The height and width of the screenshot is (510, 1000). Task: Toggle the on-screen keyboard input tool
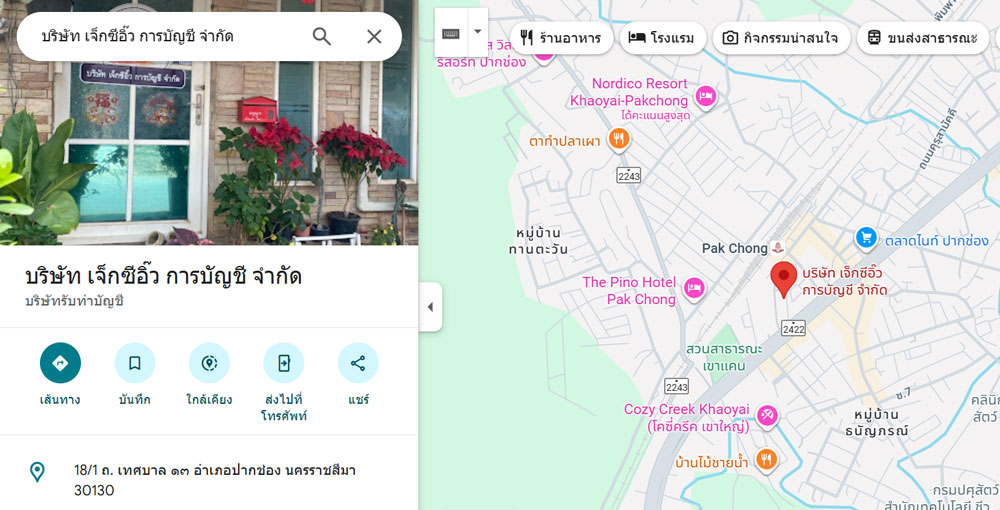(x=452, y=32)
